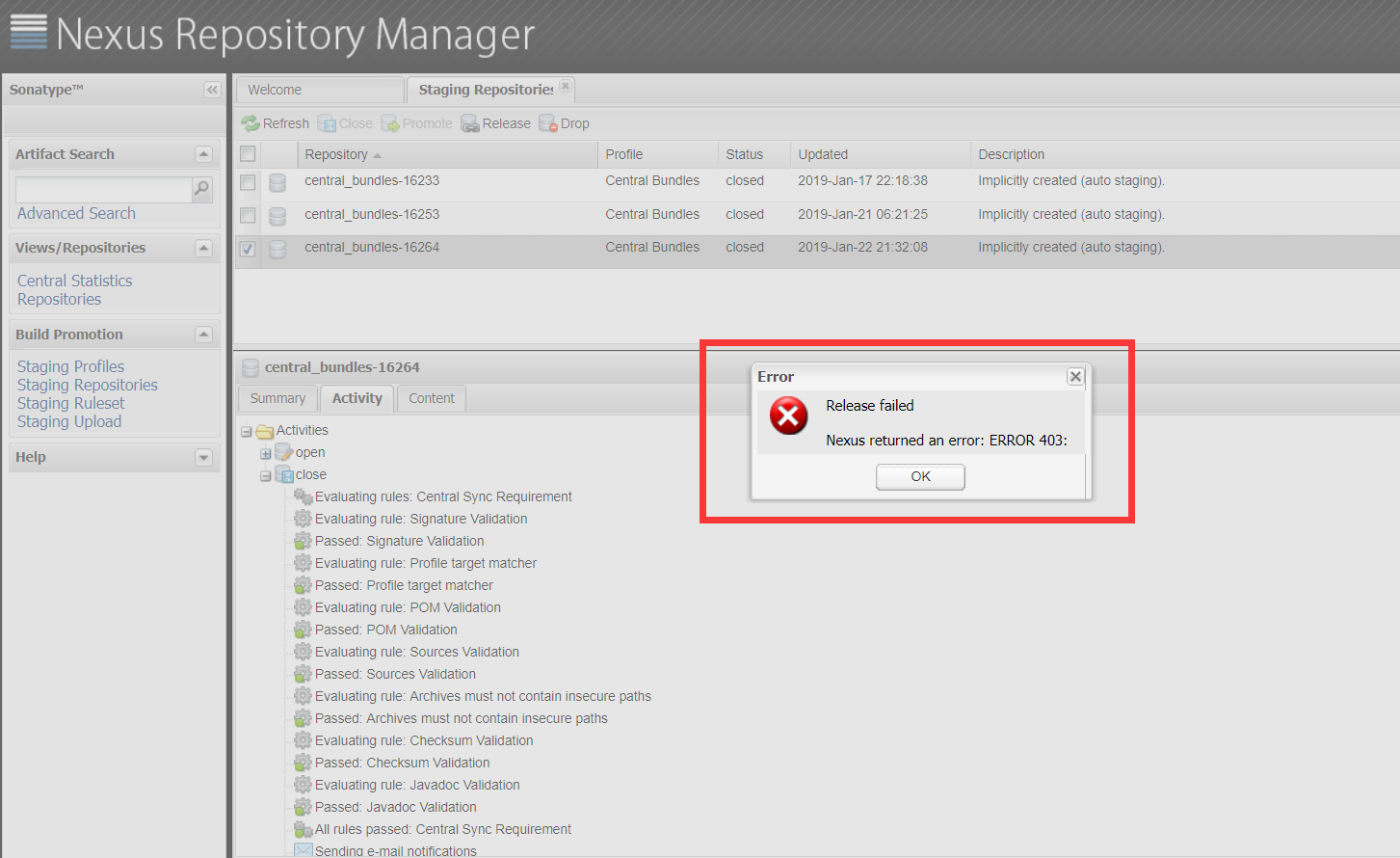Check the central_bundles-16253 row checkbox
The height and width of the screenshot is (858, 1400).
click(x=248, y=215)
